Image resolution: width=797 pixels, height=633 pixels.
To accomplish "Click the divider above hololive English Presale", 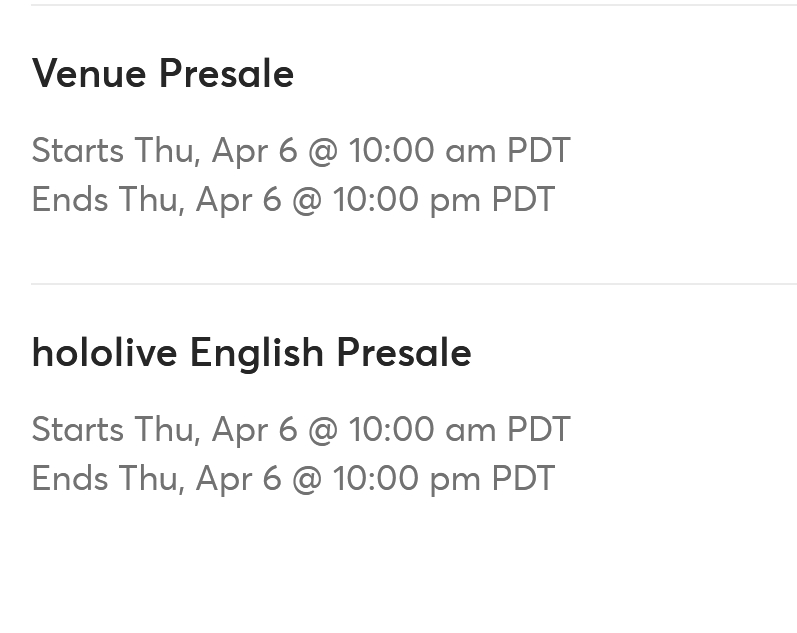I will [x=414, y=284].
